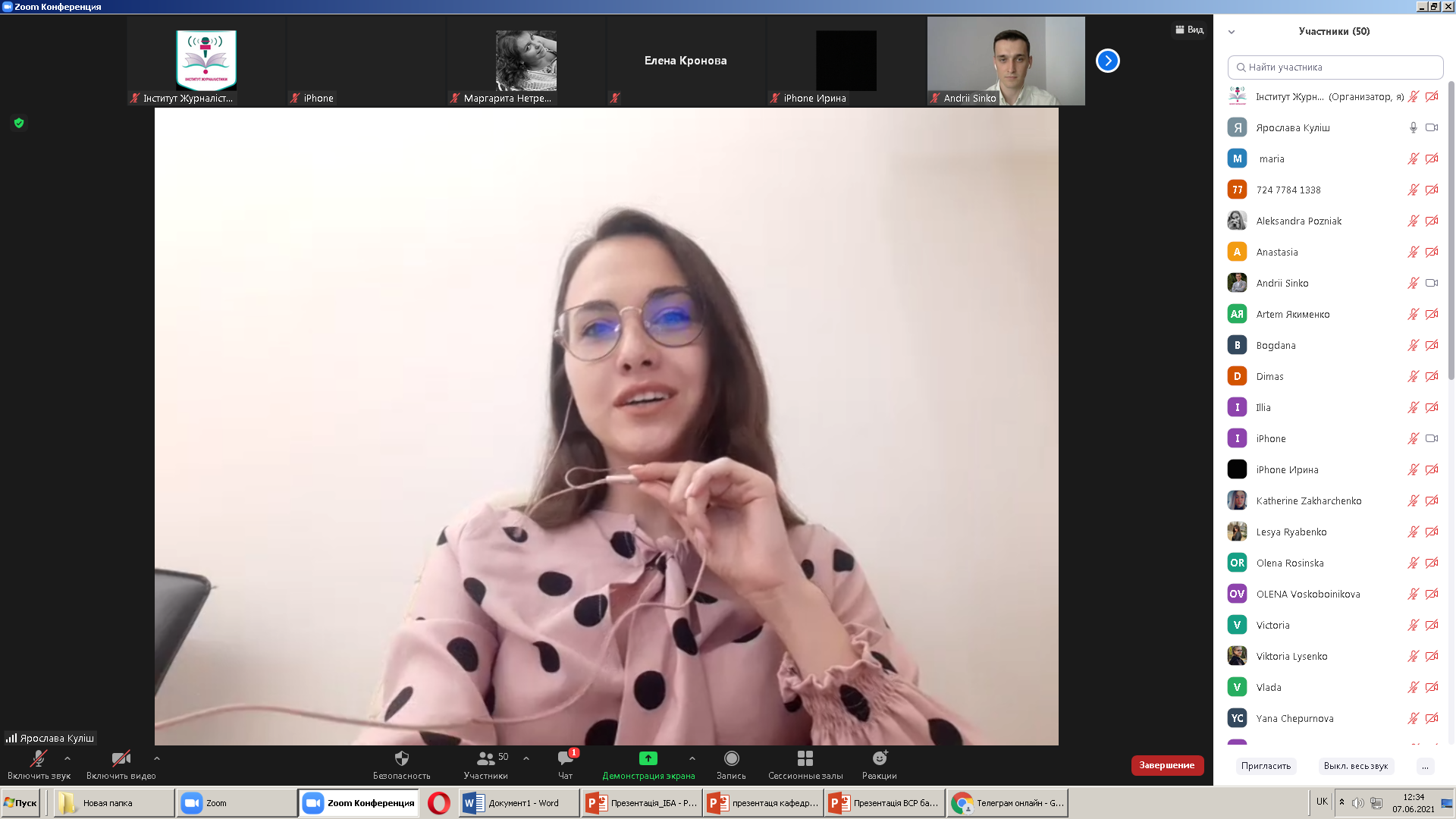
Task: Start recording with the Запись icon
Action: click(731, 758)
